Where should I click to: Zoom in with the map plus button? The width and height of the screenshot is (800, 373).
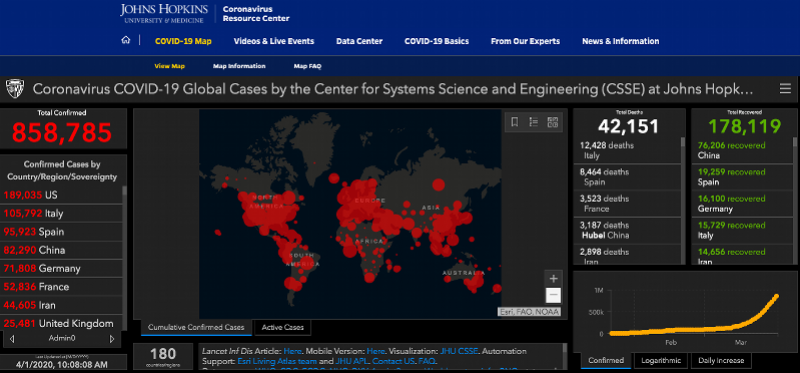coord(554,279)
